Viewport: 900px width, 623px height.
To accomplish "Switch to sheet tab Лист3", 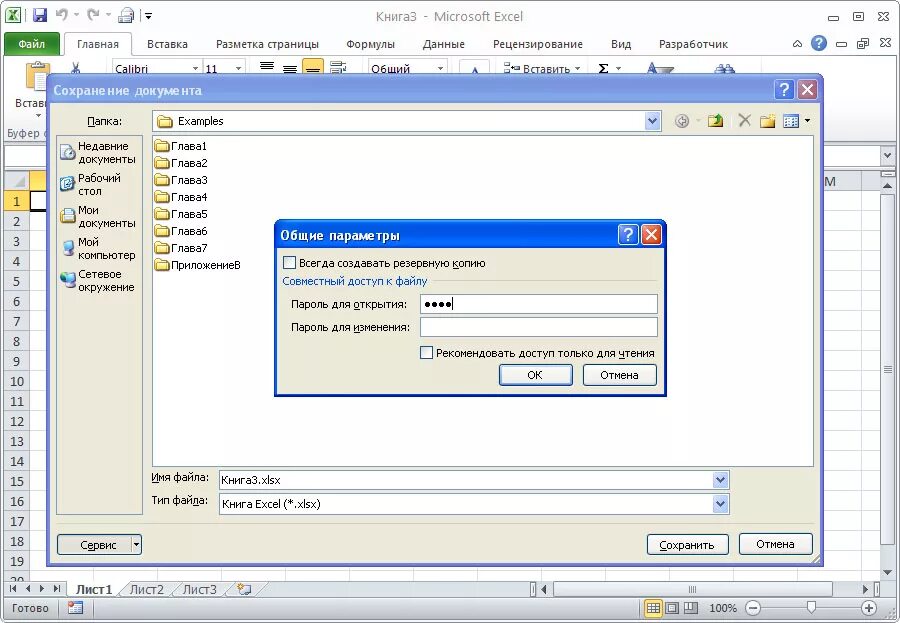I will (x=200, y=589).
